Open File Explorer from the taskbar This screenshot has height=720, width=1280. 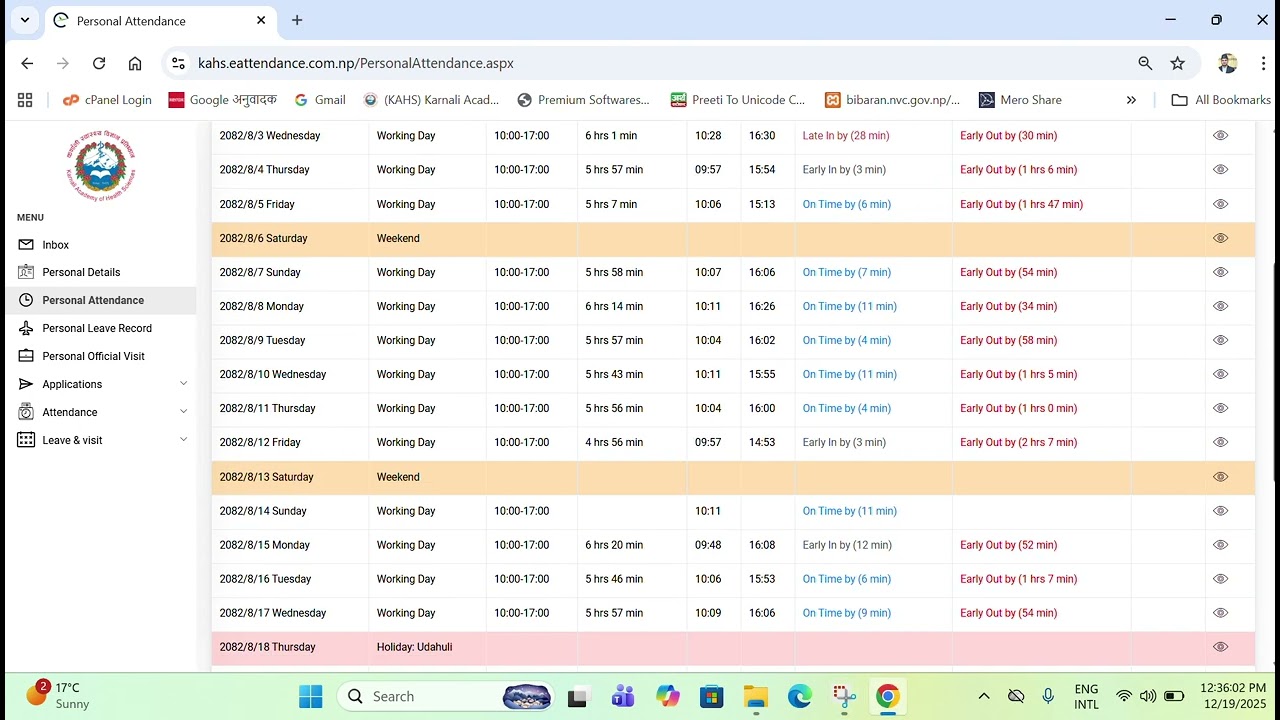point(755,696)
